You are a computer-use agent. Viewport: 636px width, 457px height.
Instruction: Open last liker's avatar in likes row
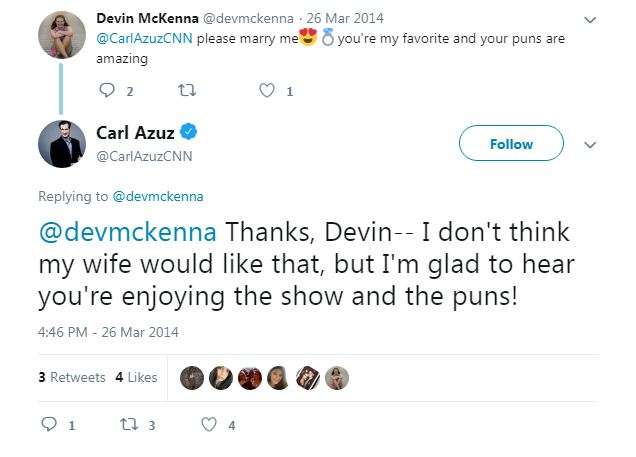pyautogui.click(x=337, y=378)
